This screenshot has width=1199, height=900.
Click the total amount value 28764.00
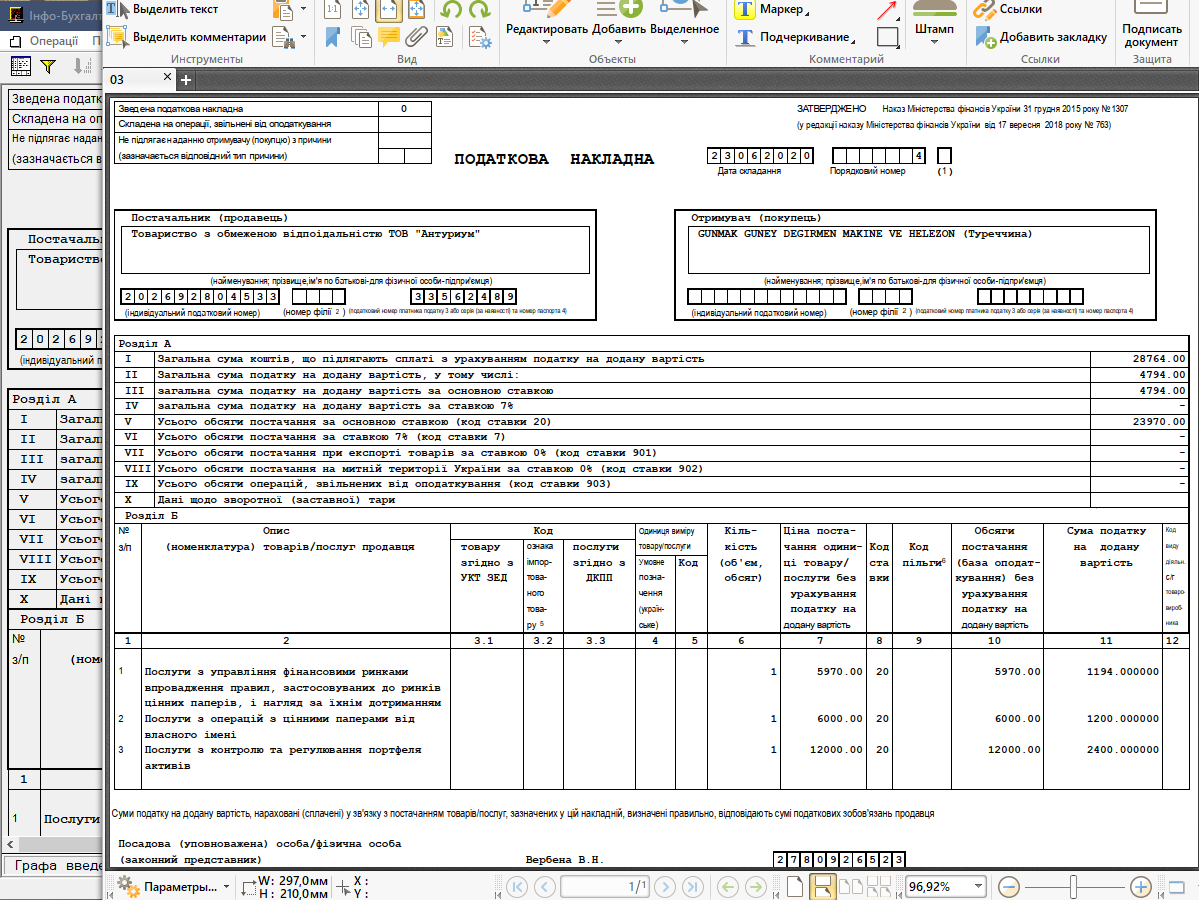click(x=1158, y=359)
